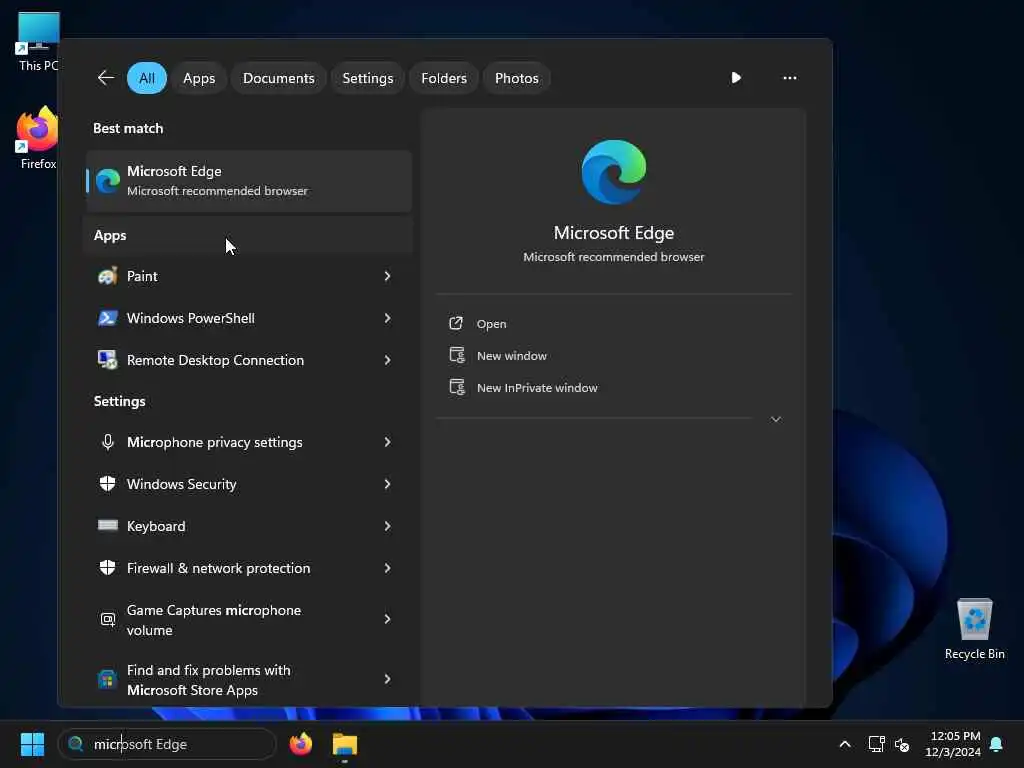
Task: Show hidden icons tray chevron
Action: (x=844, y=744)
